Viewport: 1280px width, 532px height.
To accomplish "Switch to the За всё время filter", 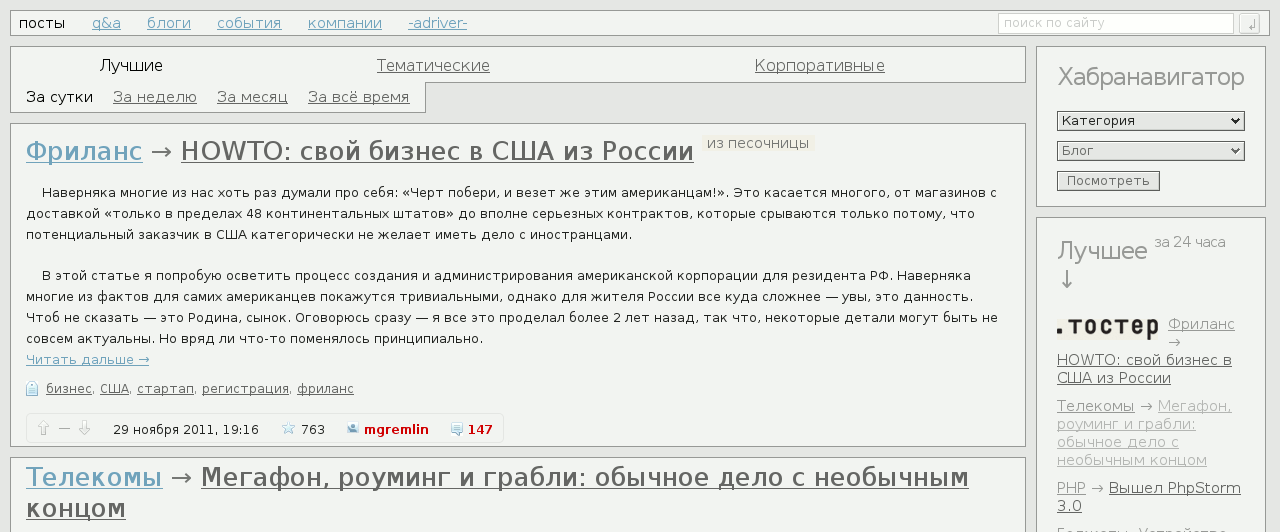I will click(359, 97).
